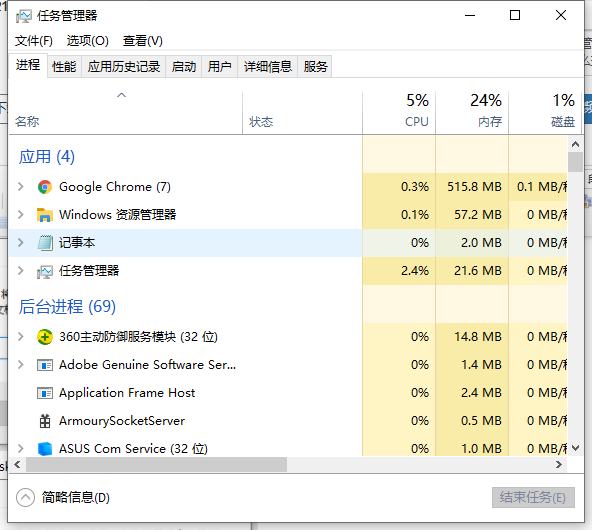Expand the Windows 资源管理器 process tree

click(x=21, y=214)
